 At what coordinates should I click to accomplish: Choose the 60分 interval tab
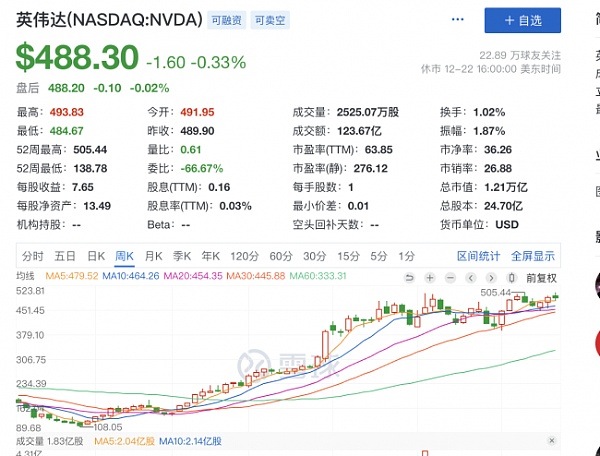(281, 255)
